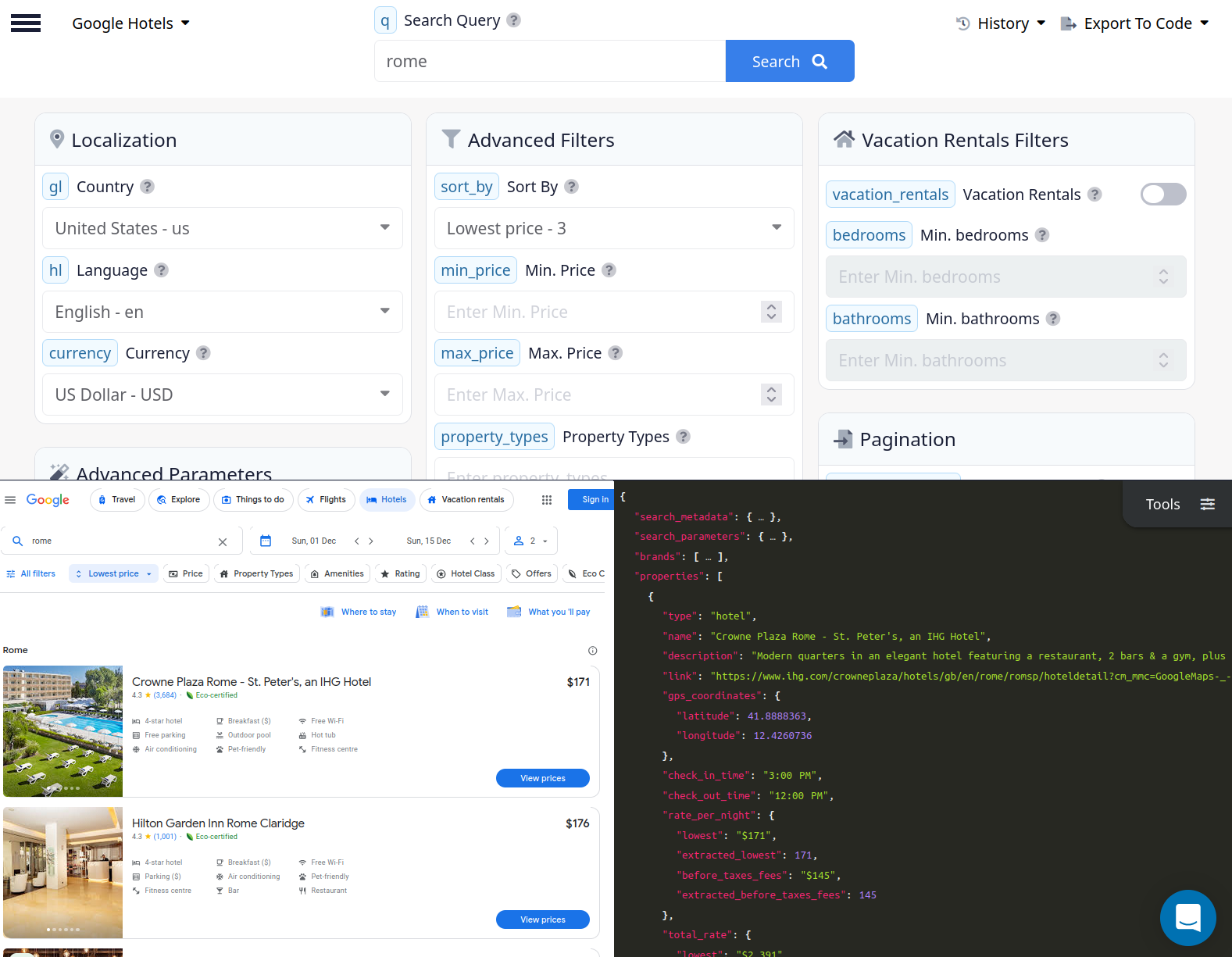
Task: Open Export To Code menu
Action: [1134, 23]
